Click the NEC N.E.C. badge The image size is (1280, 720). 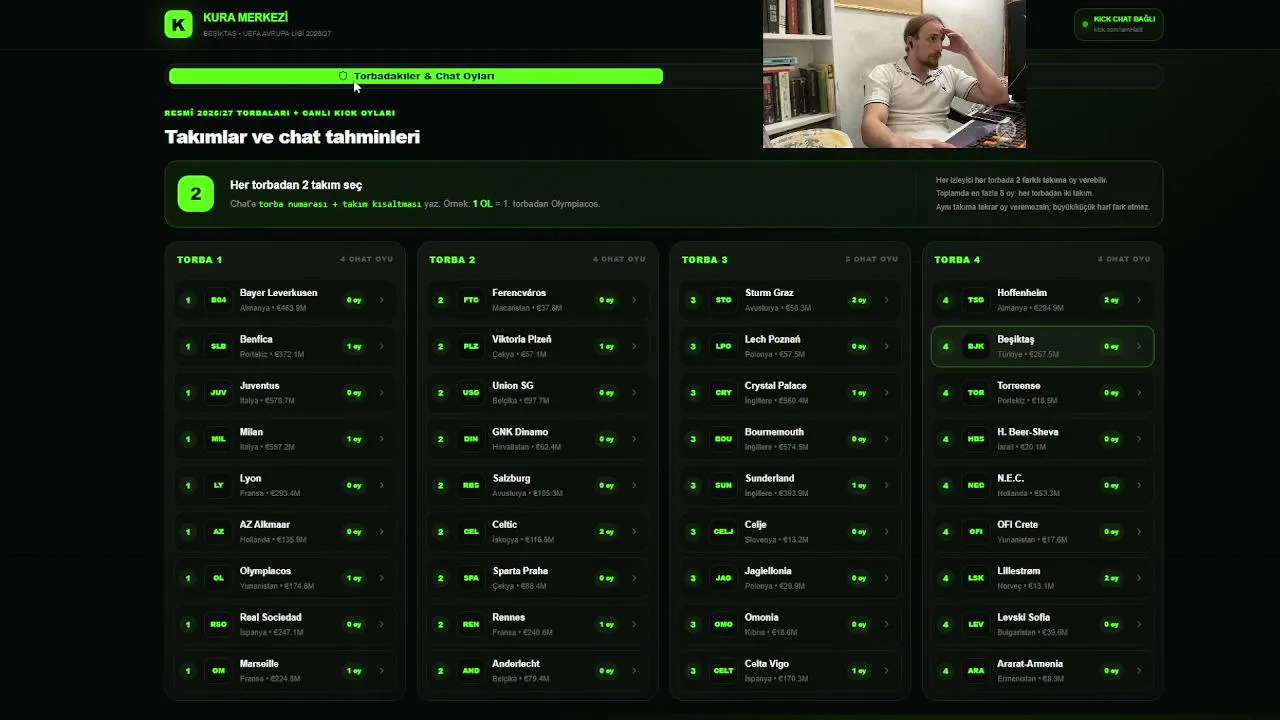pos(976,485)
